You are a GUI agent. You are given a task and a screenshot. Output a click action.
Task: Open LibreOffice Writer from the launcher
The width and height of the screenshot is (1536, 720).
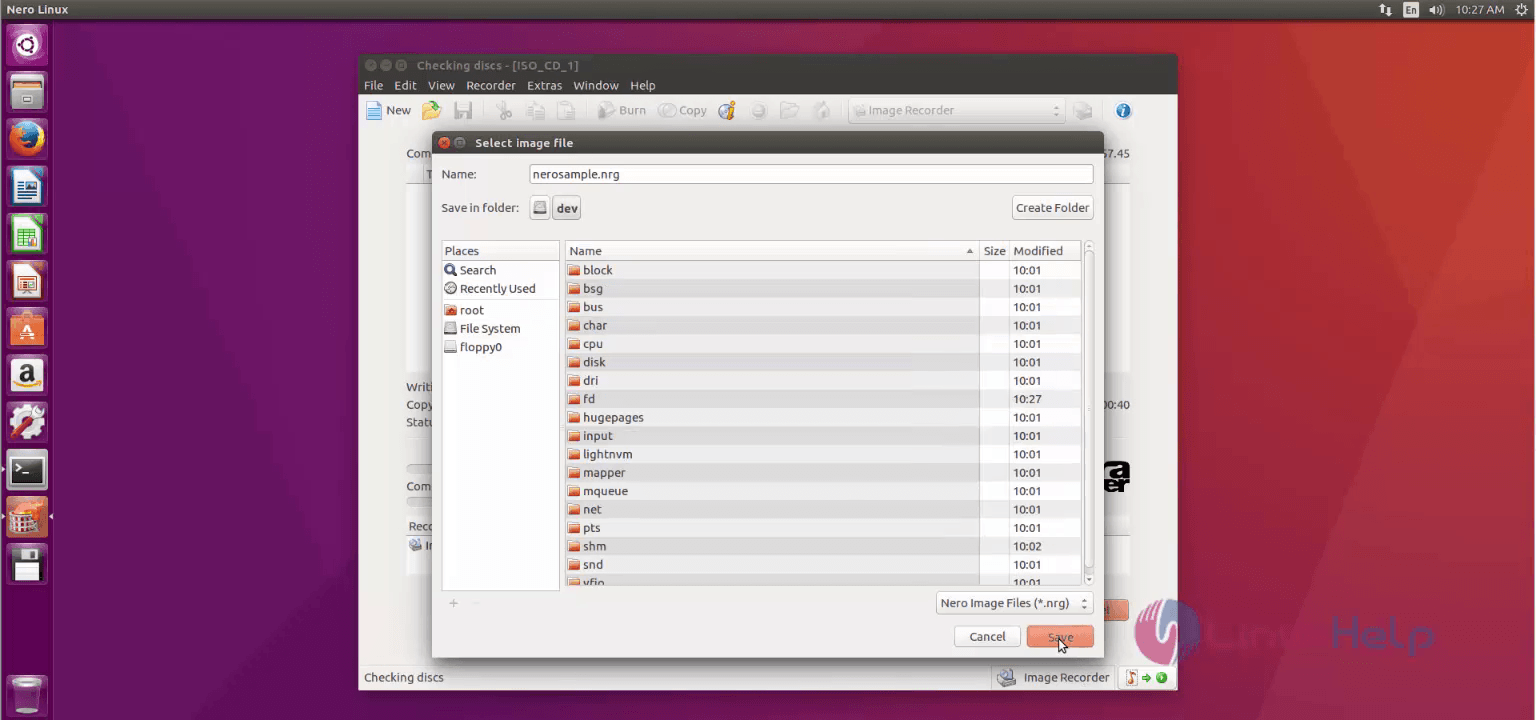click(27, 186)
